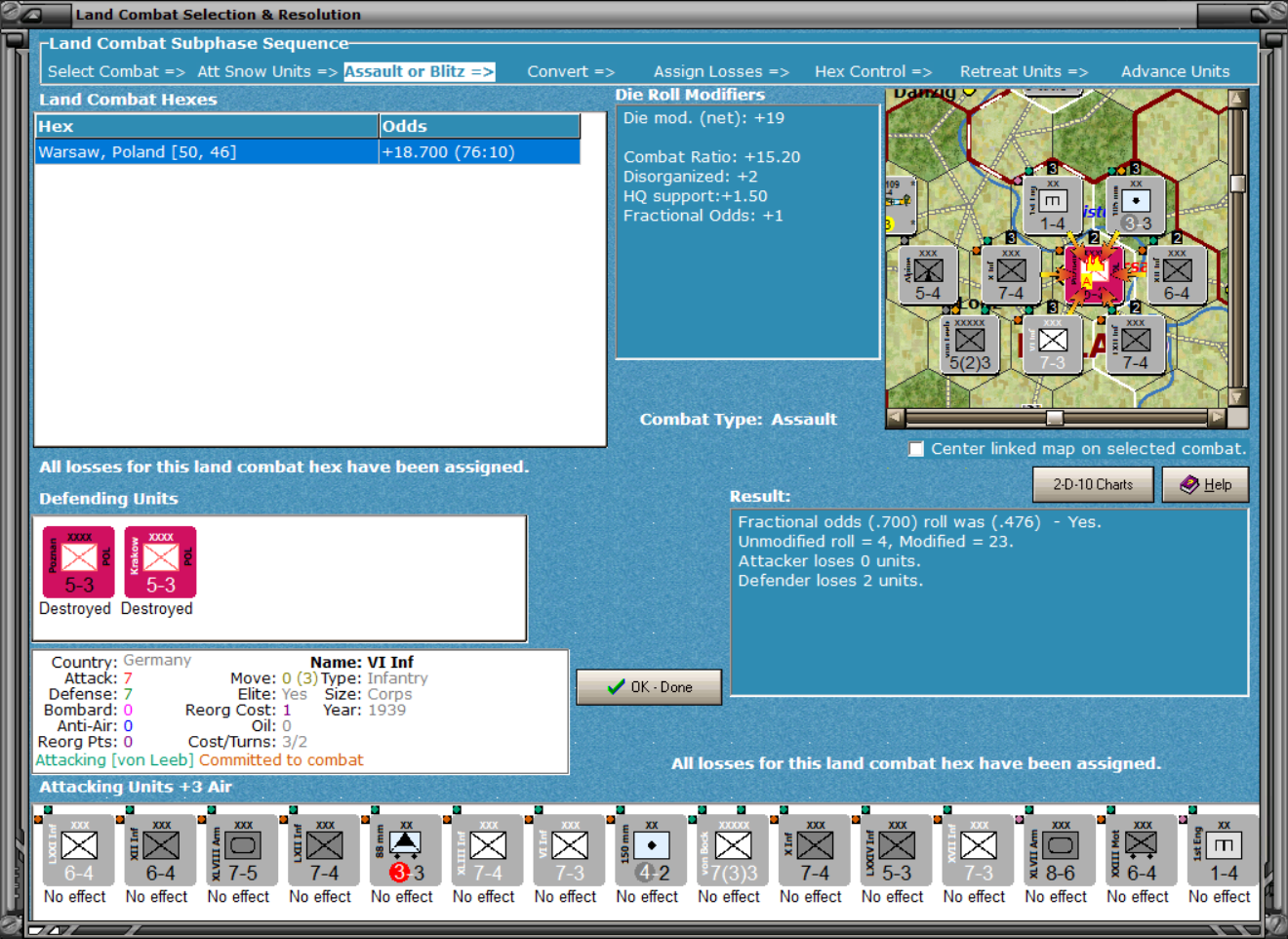
Task: Go to Convert subphase
Action: click(571, 71)
